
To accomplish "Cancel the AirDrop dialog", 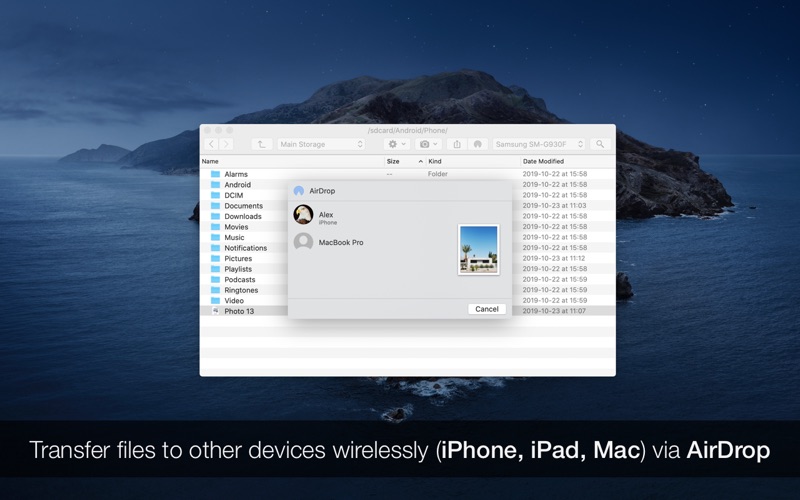I will click(x=487, y=309).
